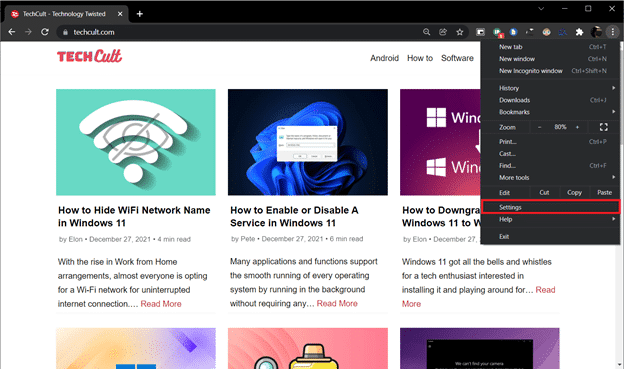Select New tab from menu
This screenshot has height=370, width=624.
pos(550,47)
